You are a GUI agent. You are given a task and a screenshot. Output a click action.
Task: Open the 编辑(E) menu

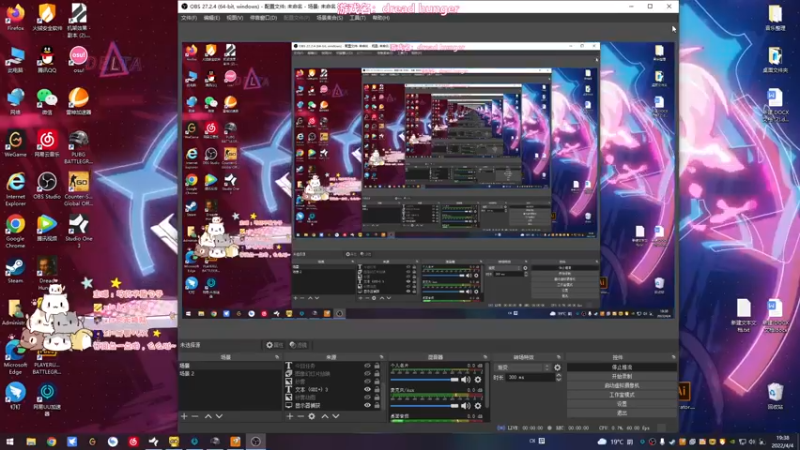[212, 18]
